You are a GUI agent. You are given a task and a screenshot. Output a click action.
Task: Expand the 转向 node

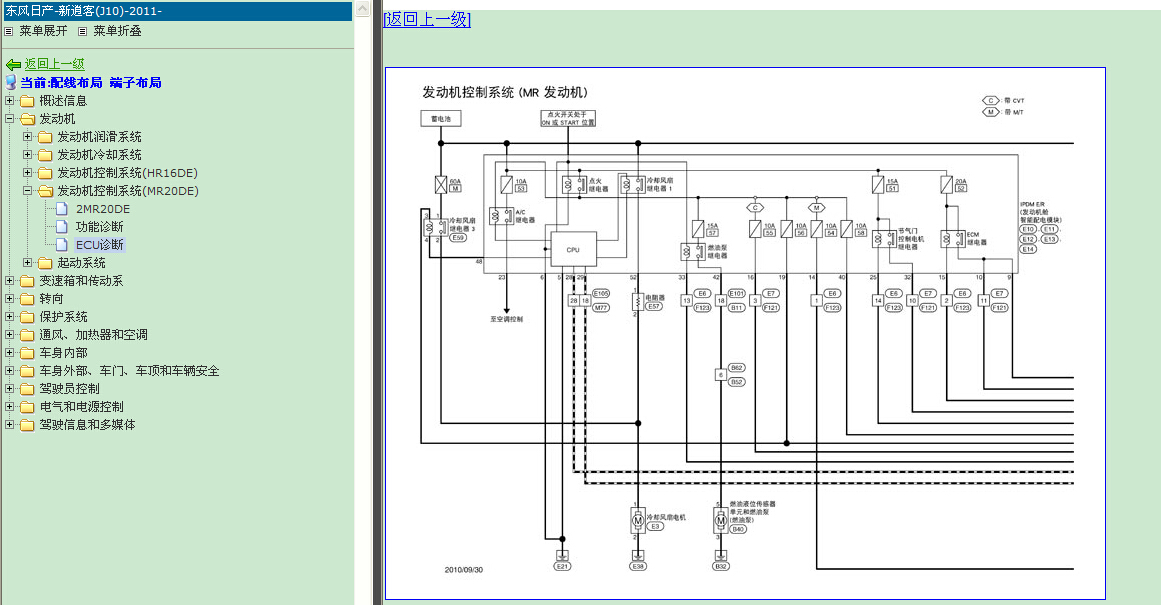pyautogui.click(x=10, y=298)
